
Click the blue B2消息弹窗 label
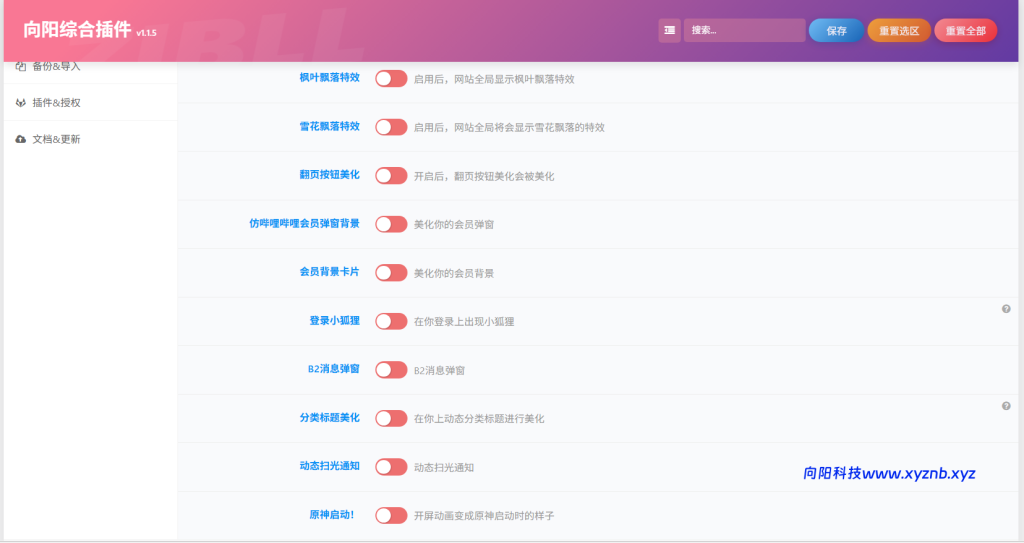point(334,369)
